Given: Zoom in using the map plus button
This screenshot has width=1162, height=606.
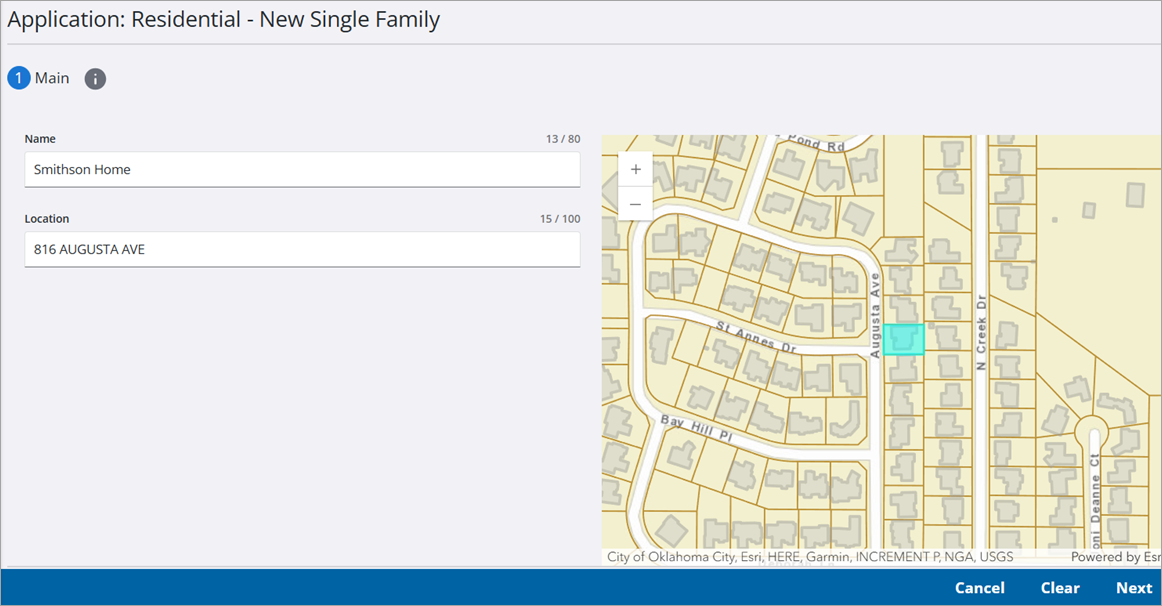Looking at the screenshot, I should pyautogui.click(x=635, y=170).
